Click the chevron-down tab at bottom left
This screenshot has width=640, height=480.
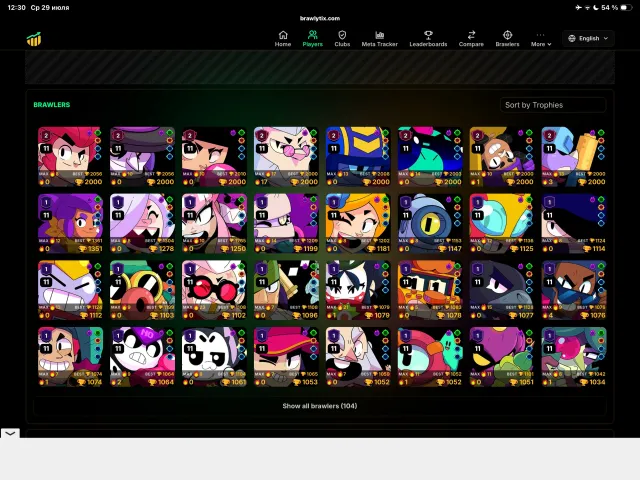10,433
